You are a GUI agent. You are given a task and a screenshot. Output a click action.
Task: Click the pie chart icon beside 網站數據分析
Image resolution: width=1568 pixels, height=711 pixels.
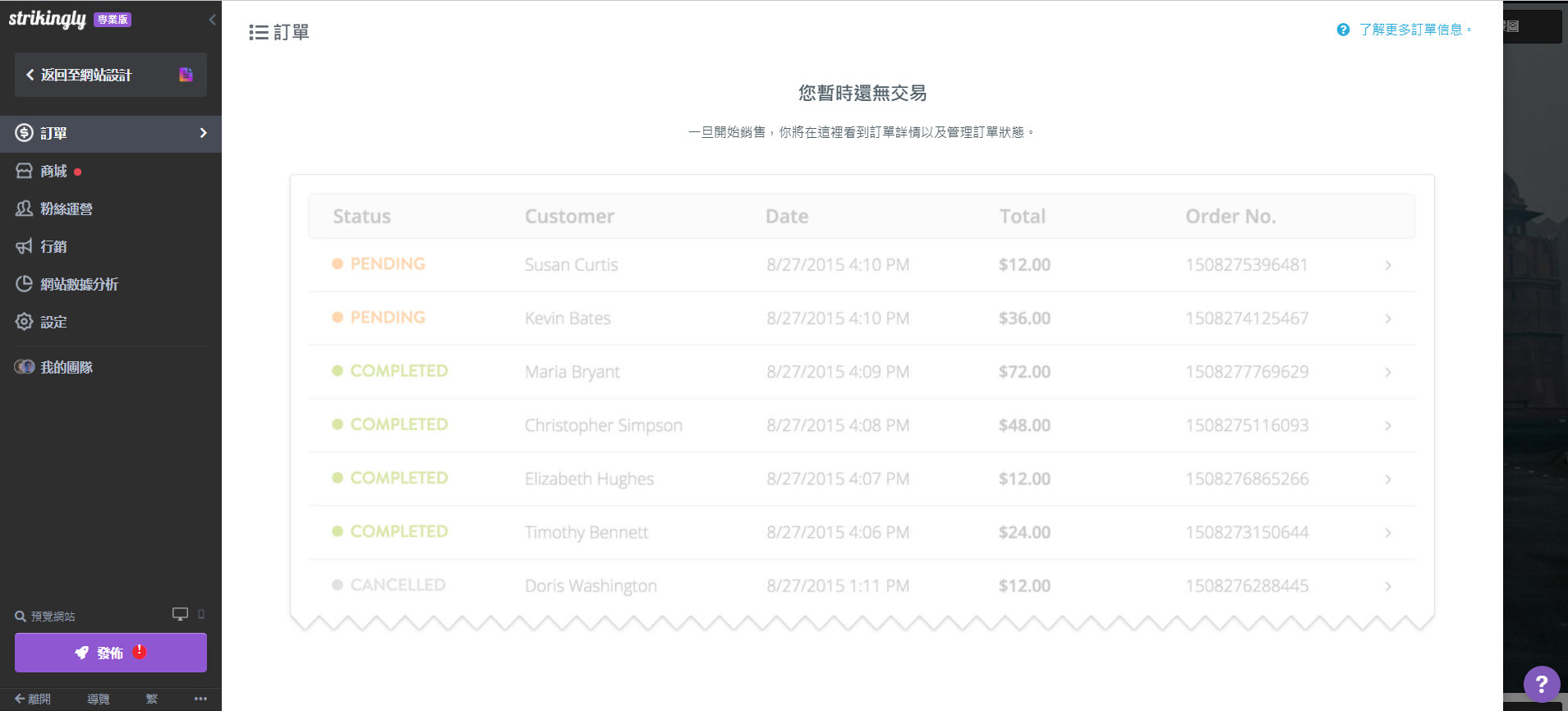tap(25, 284)
